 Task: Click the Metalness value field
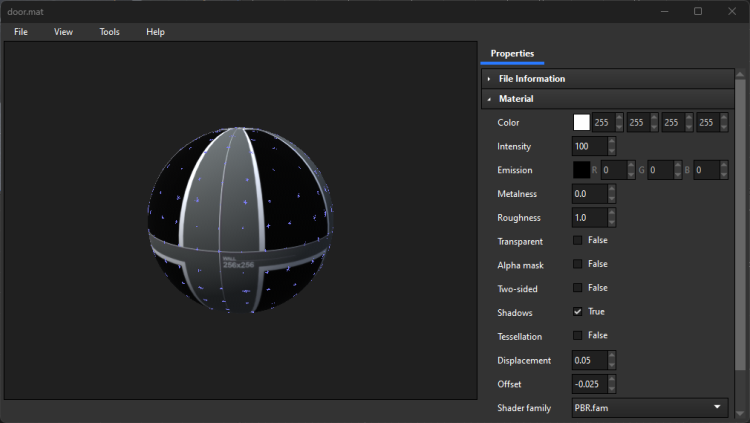tap(588, 194)
